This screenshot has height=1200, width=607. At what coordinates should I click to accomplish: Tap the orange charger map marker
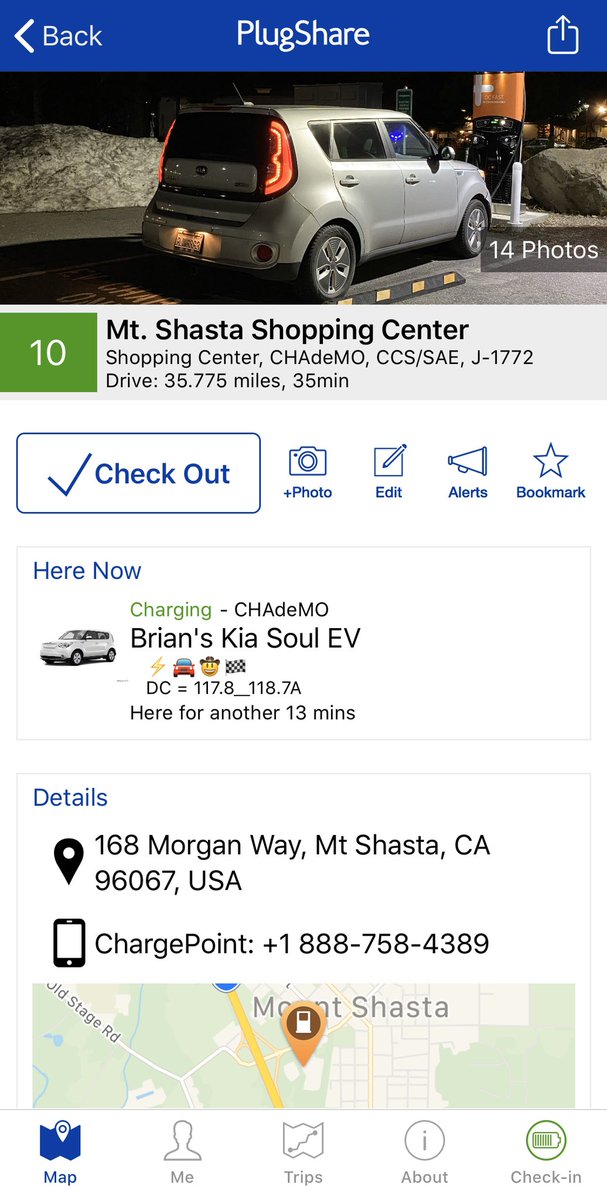pos(304,1032)
